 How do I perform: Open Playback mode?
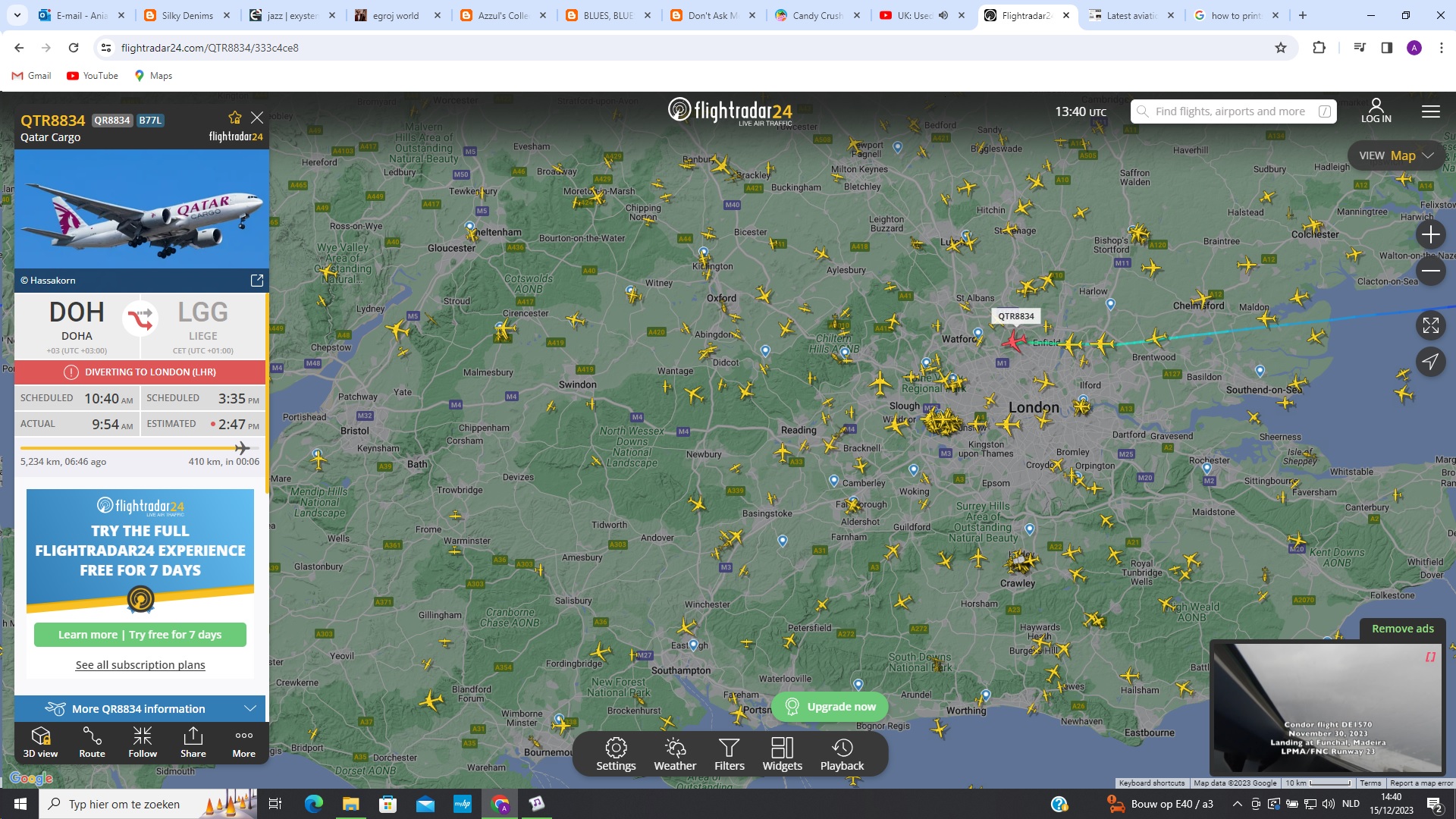point(842,754)
